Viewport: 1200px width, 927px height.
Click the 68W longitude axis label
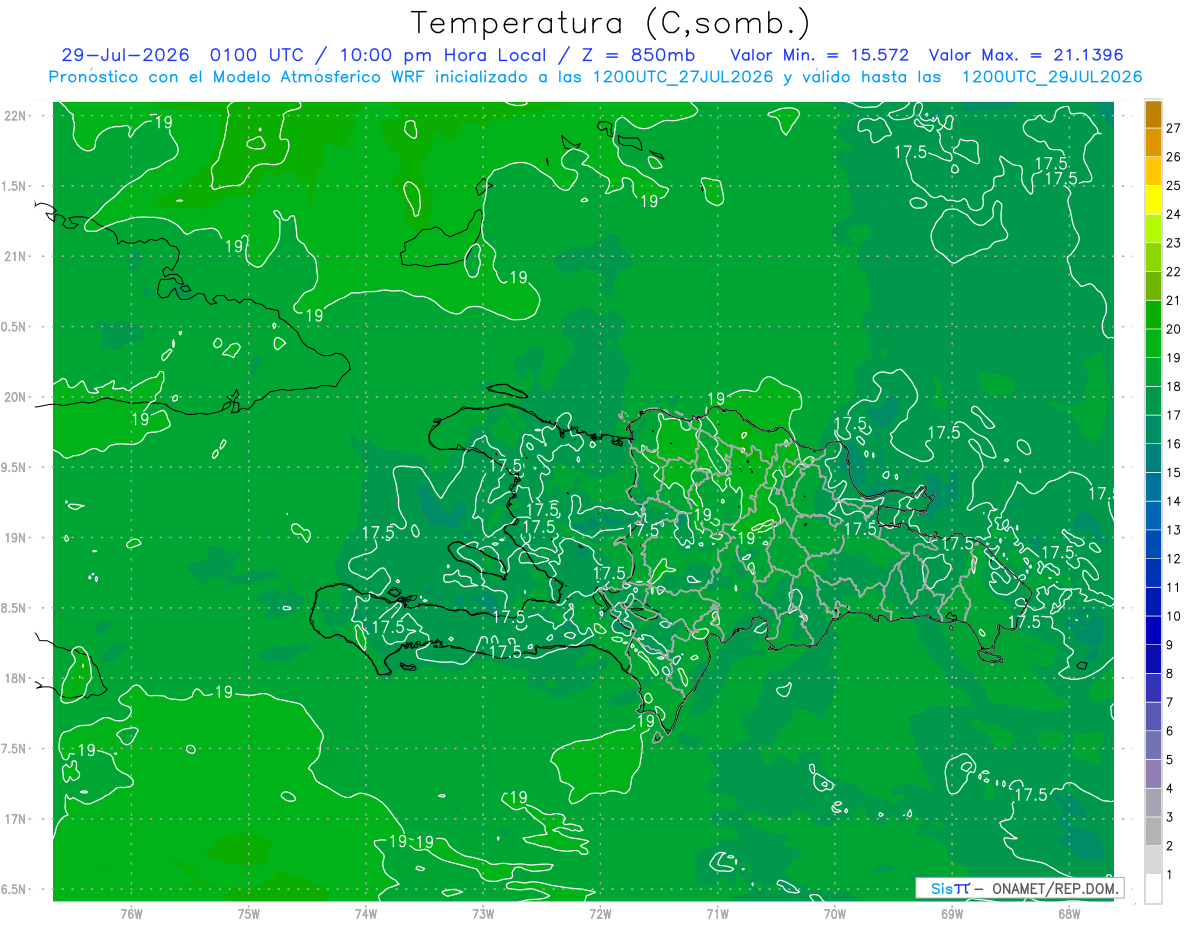[1069, 913]
